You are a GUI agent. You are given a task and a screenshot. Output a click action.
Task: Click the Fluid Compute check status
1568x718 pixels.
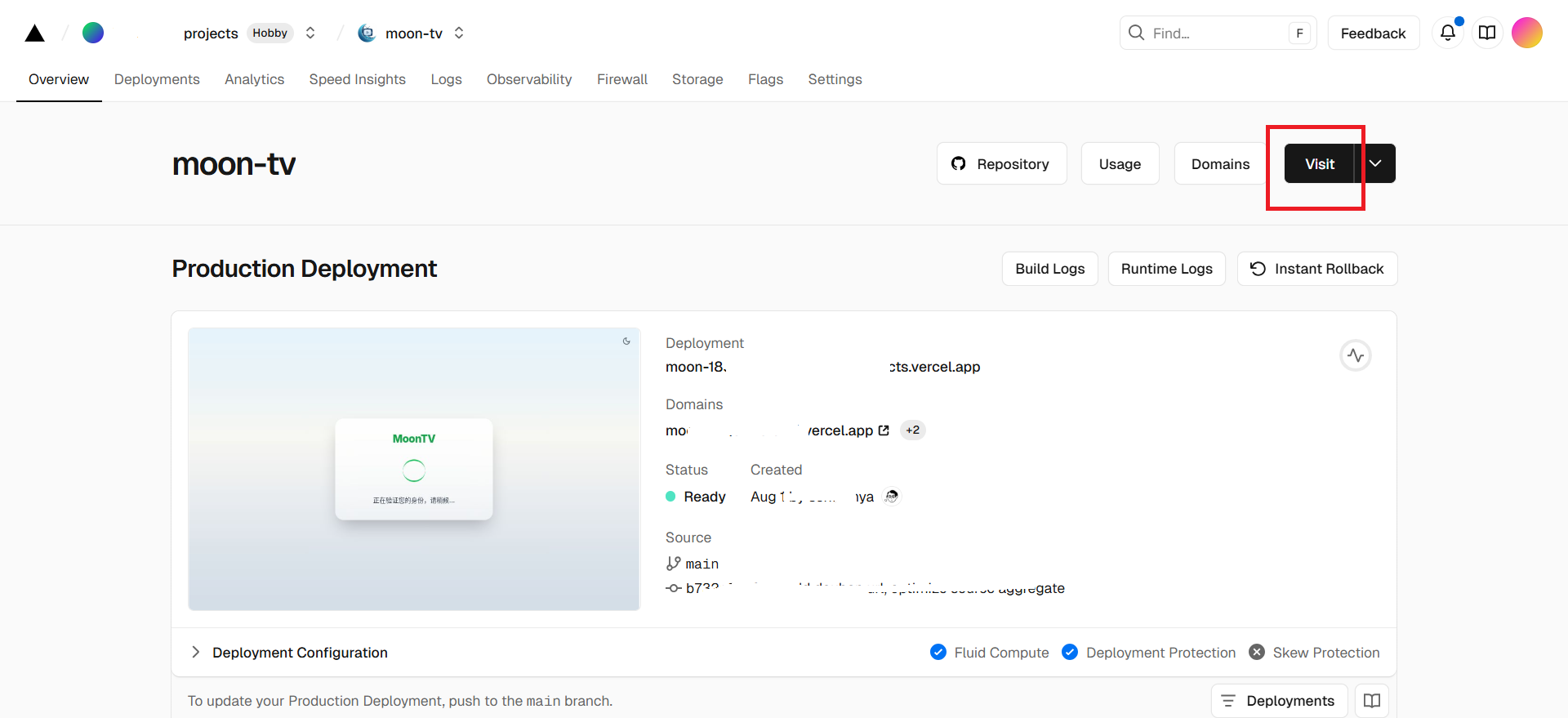(x=990, y=653)
